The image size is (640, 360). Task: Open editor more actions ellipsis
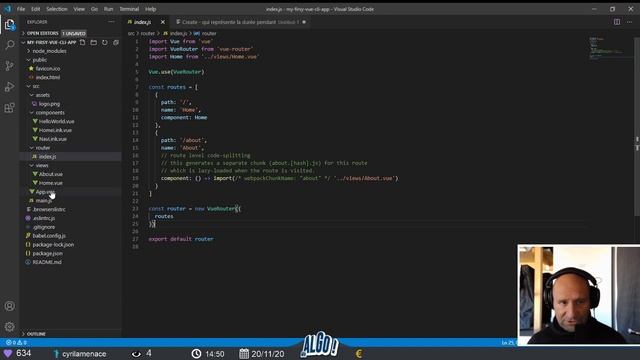[x=629, y=22]
